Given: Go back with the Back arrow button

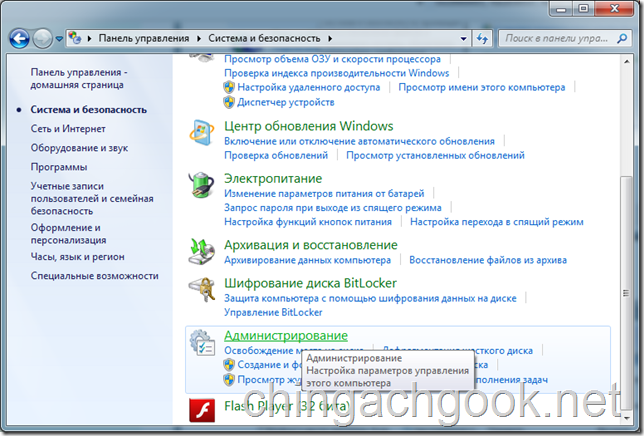Looking at the screenshot, I should point(19,39).
